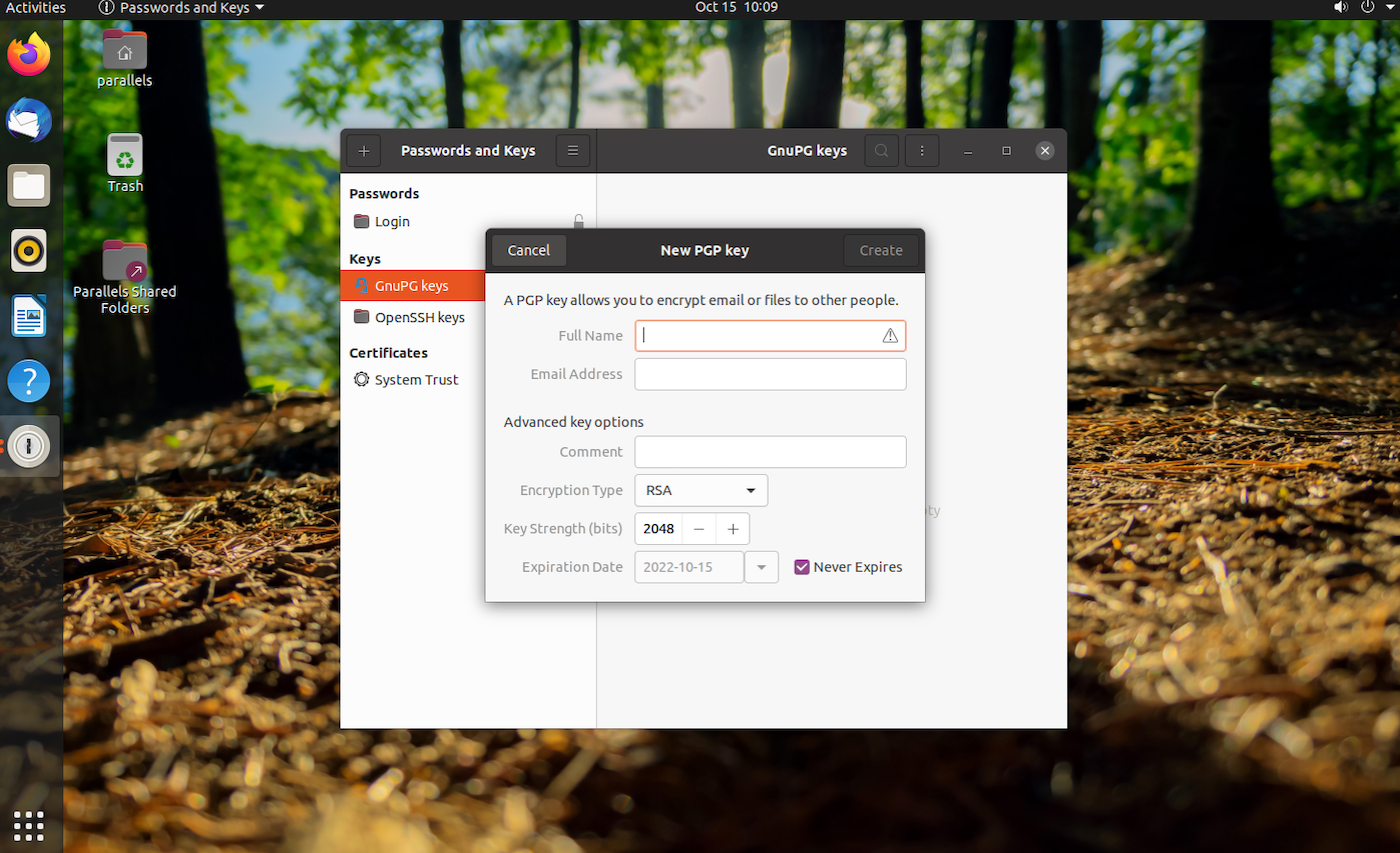Launch Thunderbird from the dock

(29, 120)
